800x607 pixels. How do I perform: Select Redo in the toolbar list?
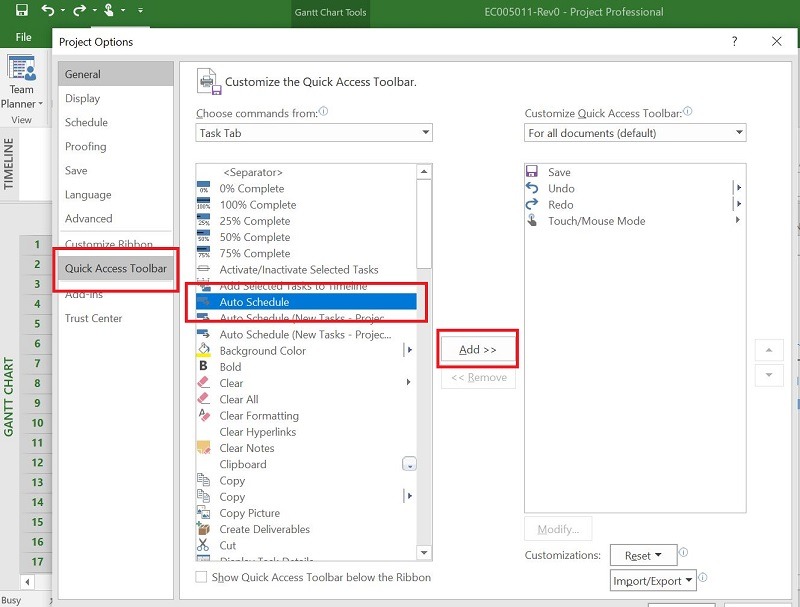pos(635,205)
